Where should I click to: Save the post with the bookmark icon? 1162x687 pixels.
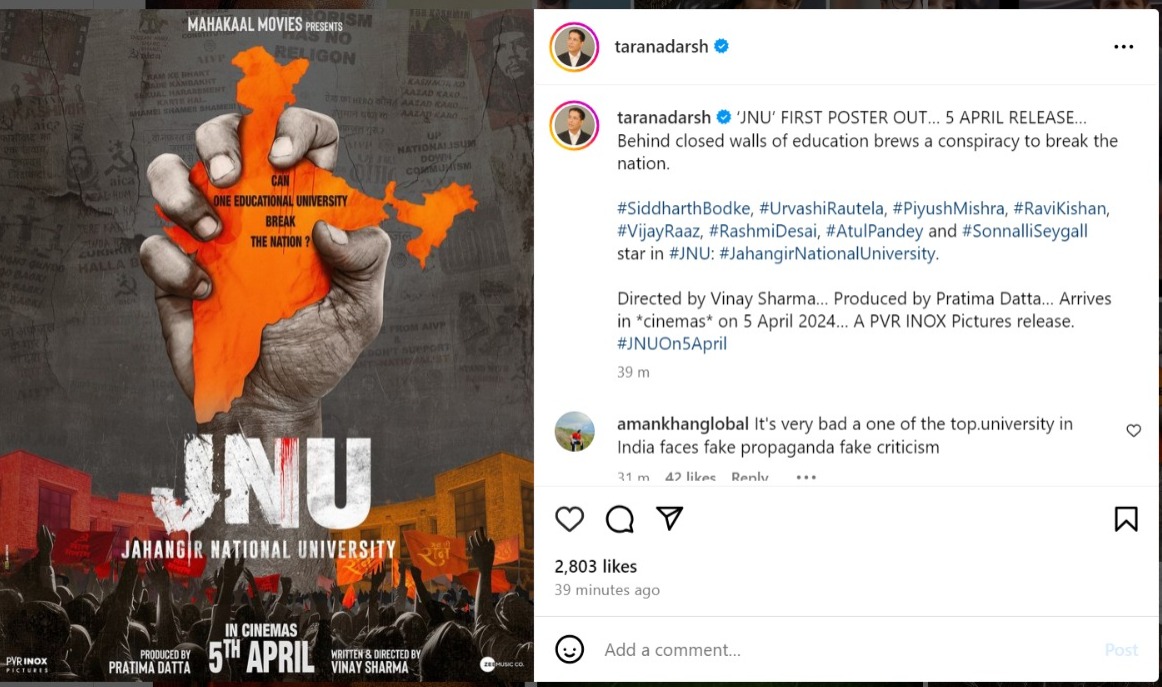(x=1126, y=519)
